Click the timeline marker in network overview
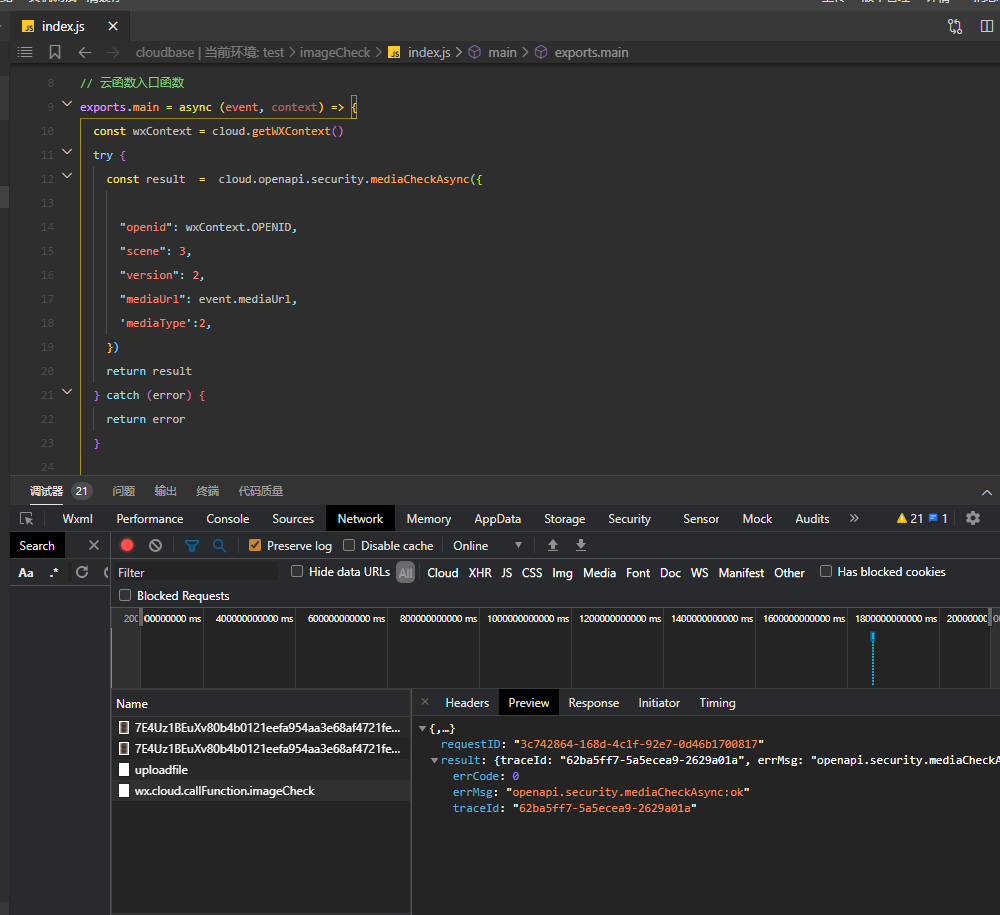Image resolution: width=1000 pixels, height=915 pixels. (873, 637)
